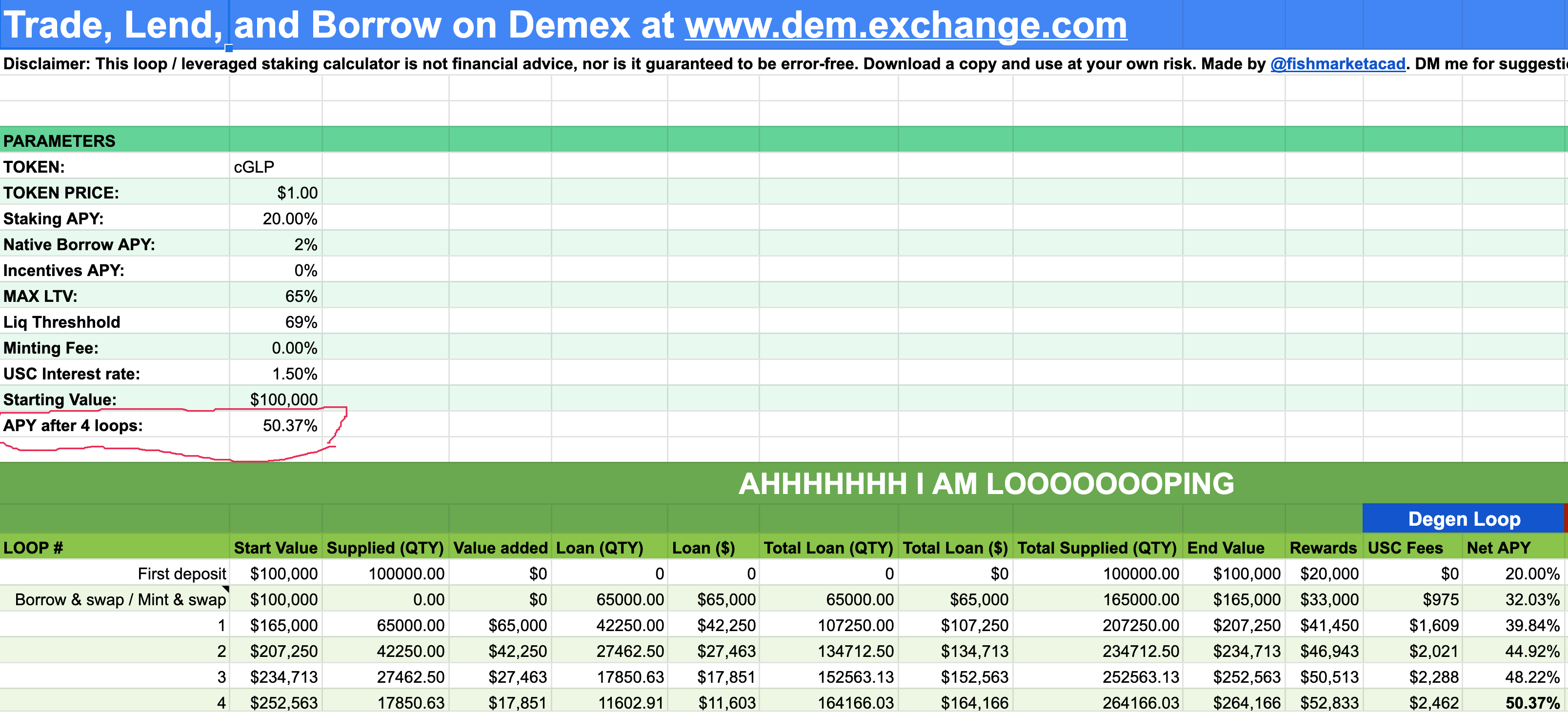
Task: Select the USC Fees $975 cell
Action: tap(1413, 599)
